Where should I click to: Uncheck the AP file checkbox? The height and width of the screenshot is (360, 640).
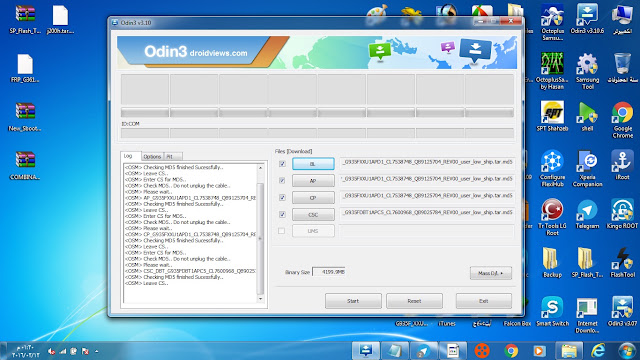pyautogui.click(x=282, y=180)
